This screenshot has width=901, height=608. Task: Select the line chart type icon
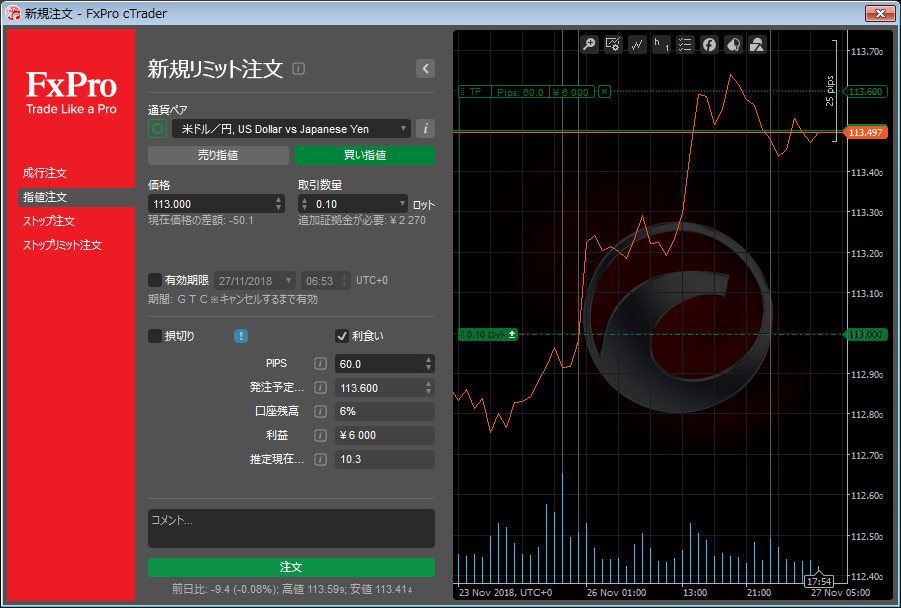637,44
